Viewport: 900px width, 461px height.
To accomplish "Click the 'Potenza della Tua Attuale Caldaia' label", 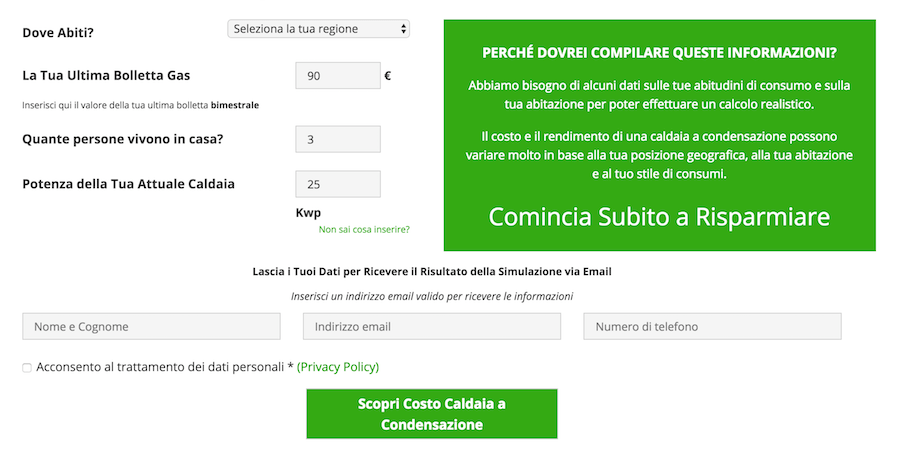I will click(x=129, y=184).
